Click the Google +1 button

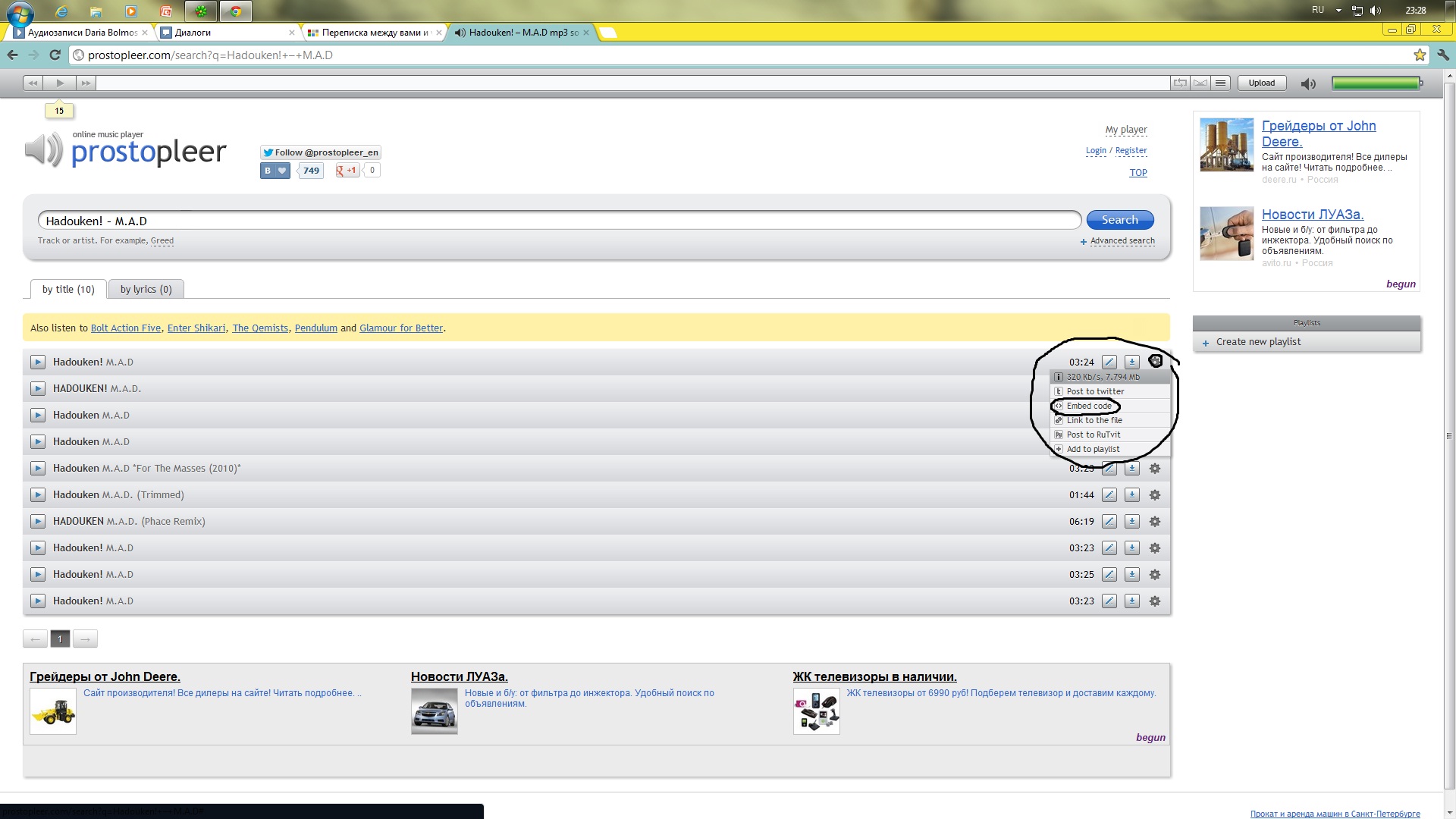[347, 171]
